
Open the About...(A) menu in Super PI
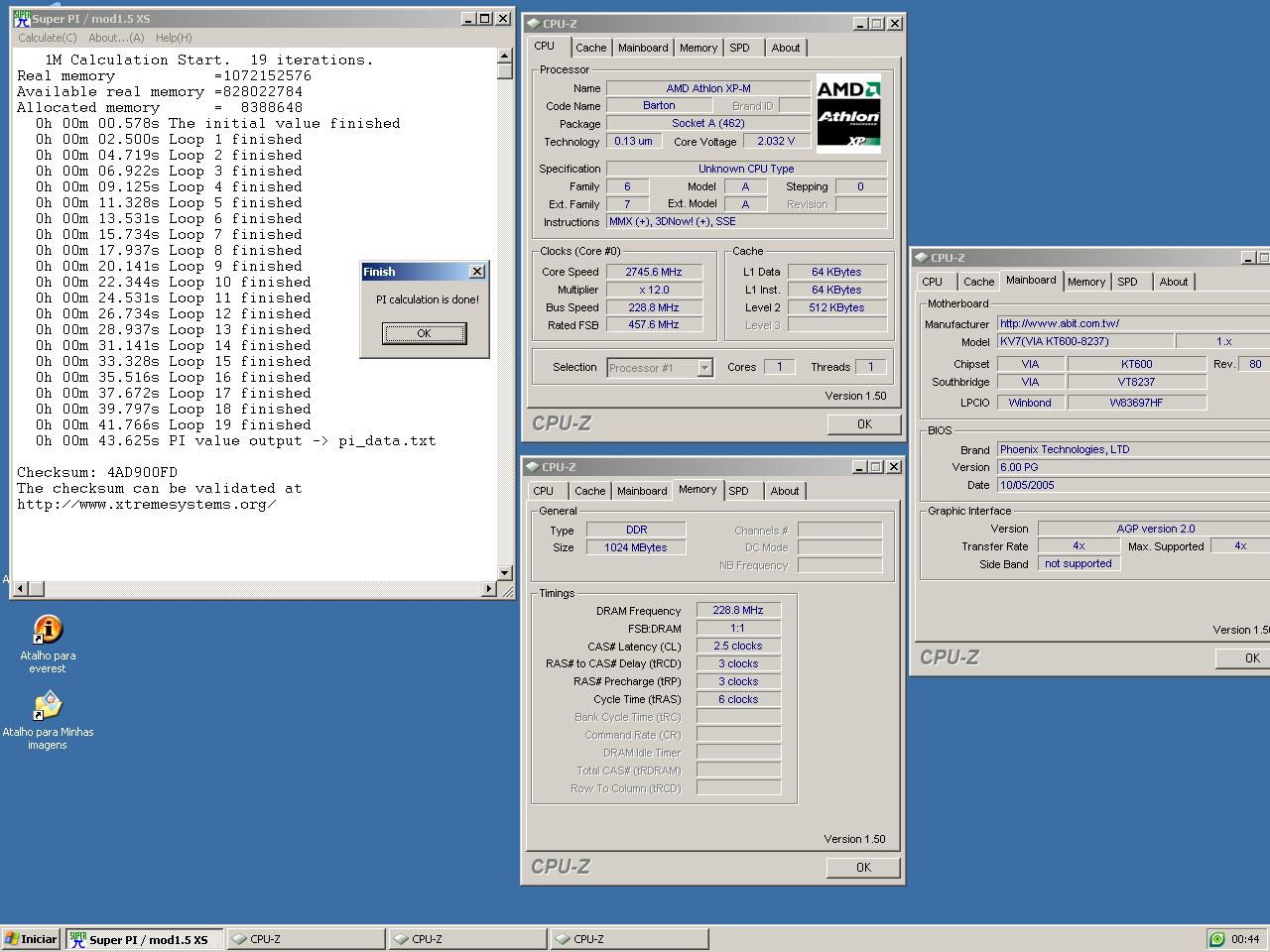coord(116,38)
